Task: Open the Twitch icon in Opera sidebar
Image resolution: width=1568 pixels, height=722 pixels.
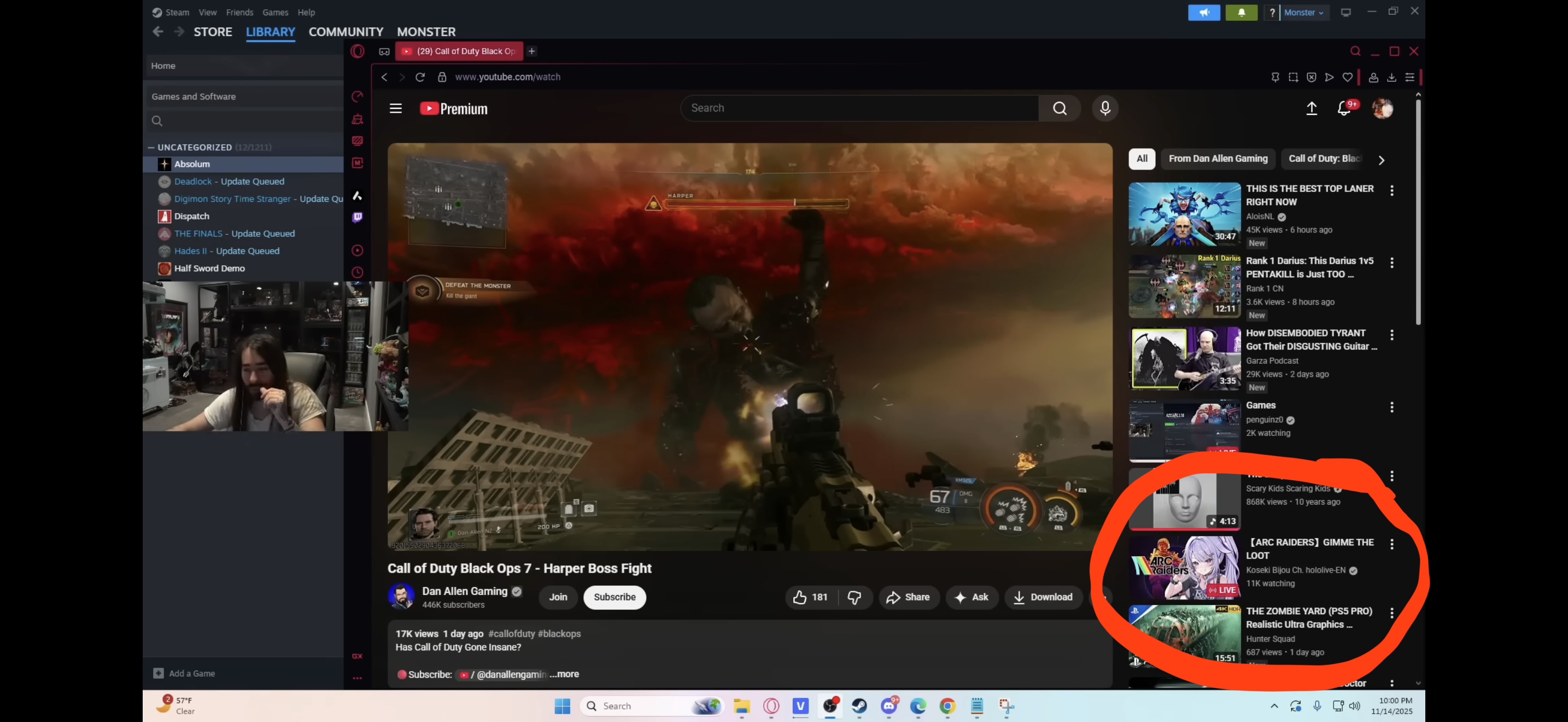Action: click(x=358, y=217)
